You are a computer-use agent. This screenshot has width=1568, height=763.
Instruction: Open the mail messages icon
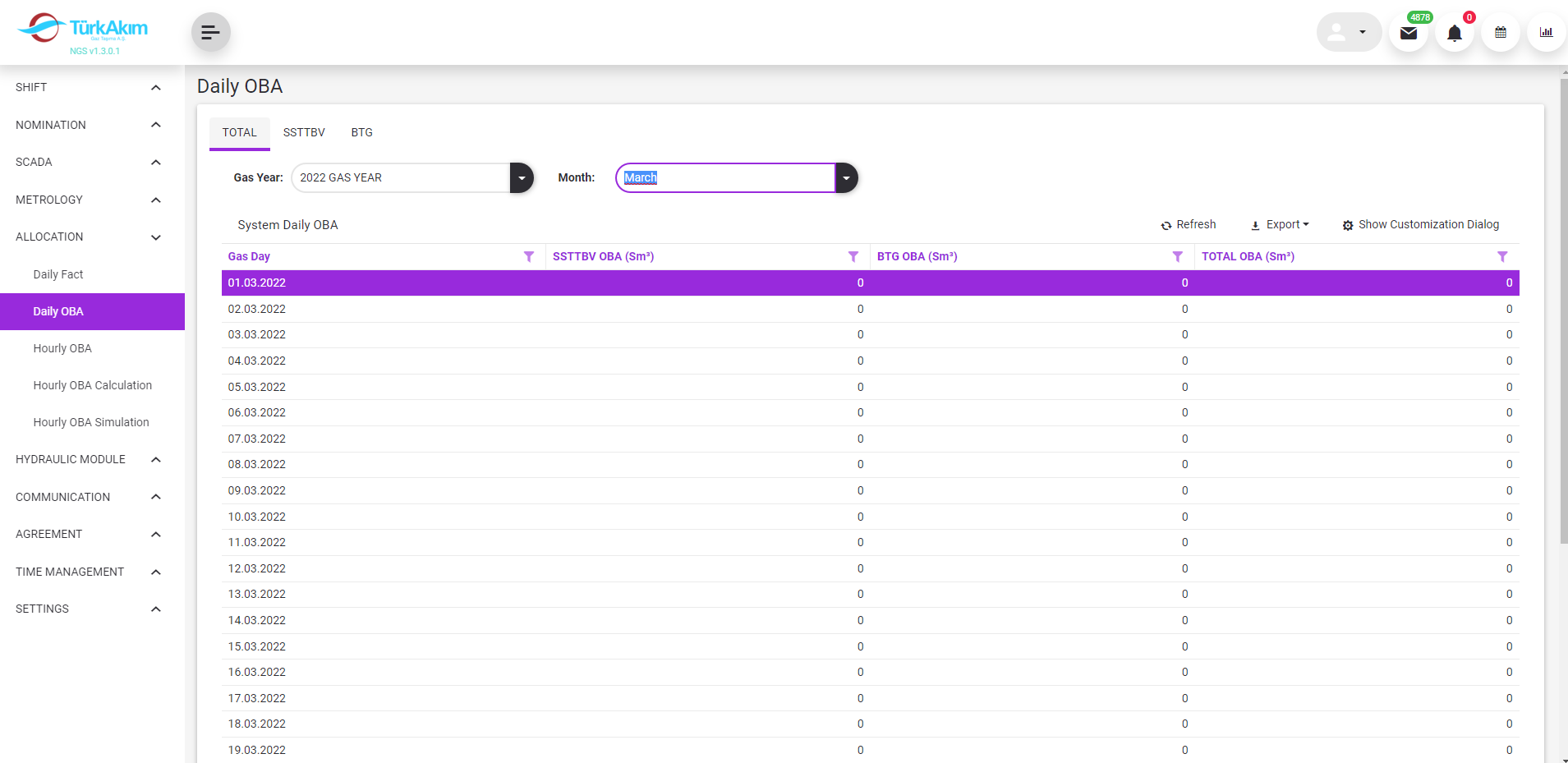click(1408, 33)
